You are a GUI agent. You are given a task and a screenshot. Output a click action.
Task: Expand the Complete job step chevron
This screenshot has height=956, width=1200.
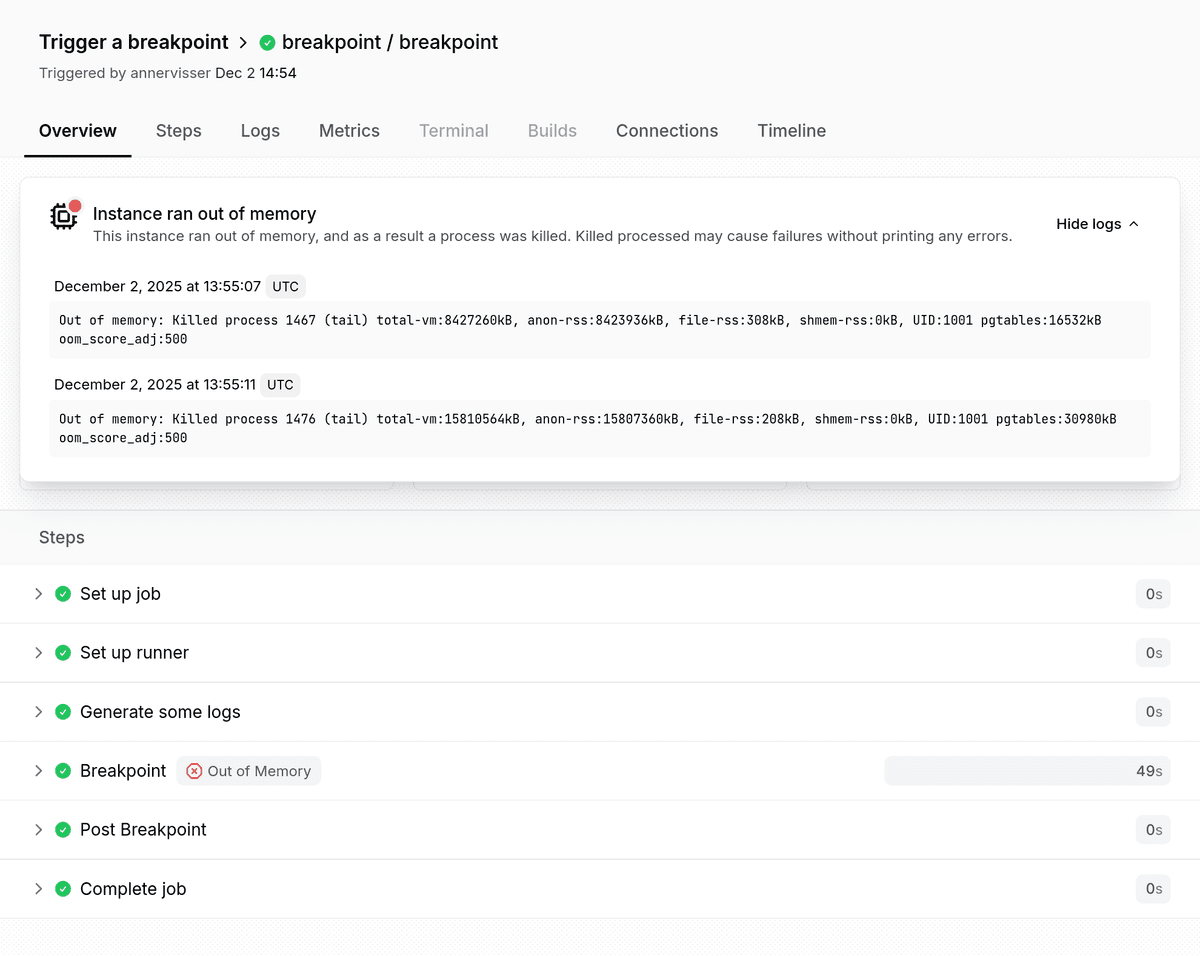pyautogui.click(x=38, y=889)
